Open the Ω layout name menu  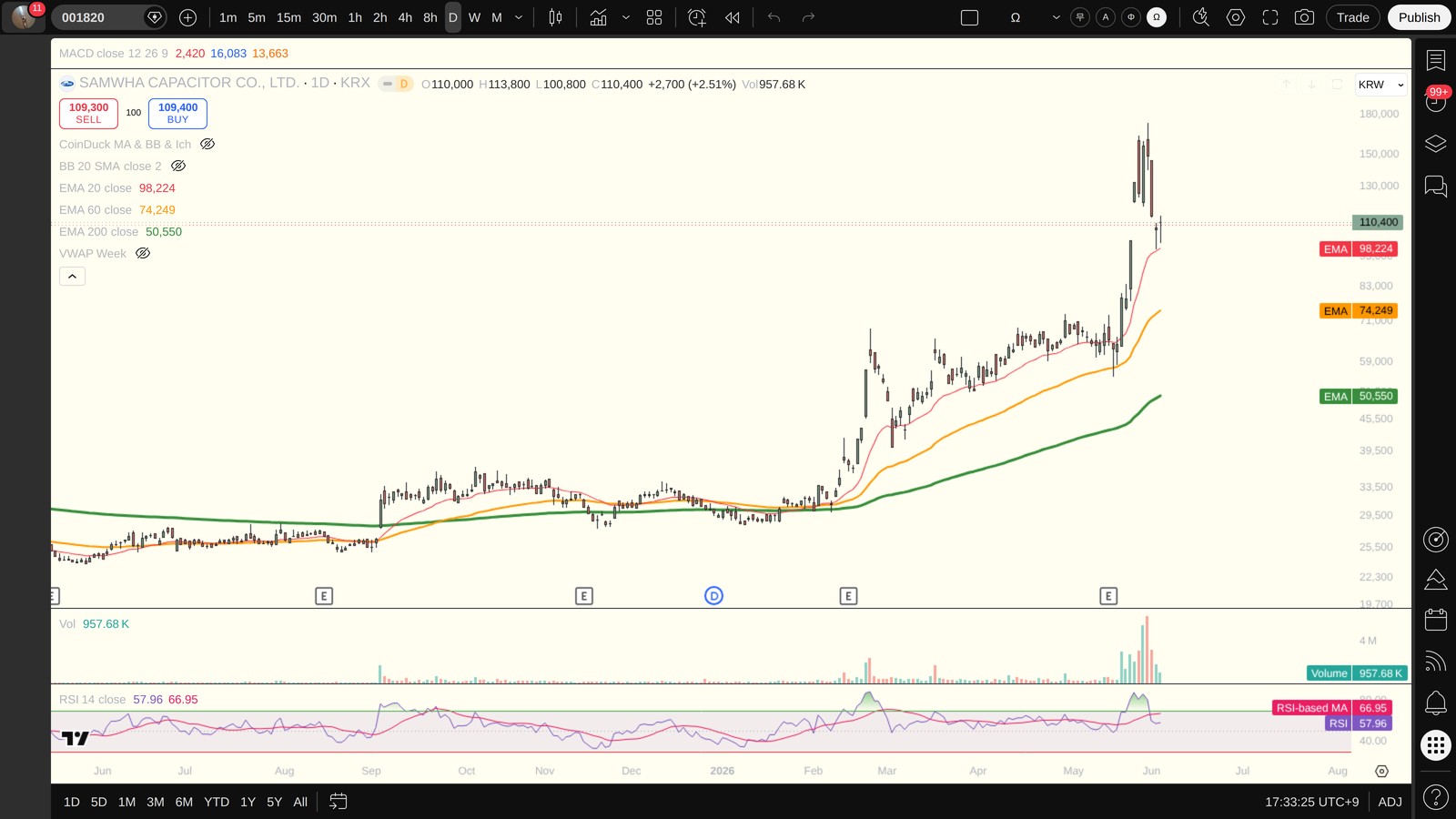[1016, 17]
